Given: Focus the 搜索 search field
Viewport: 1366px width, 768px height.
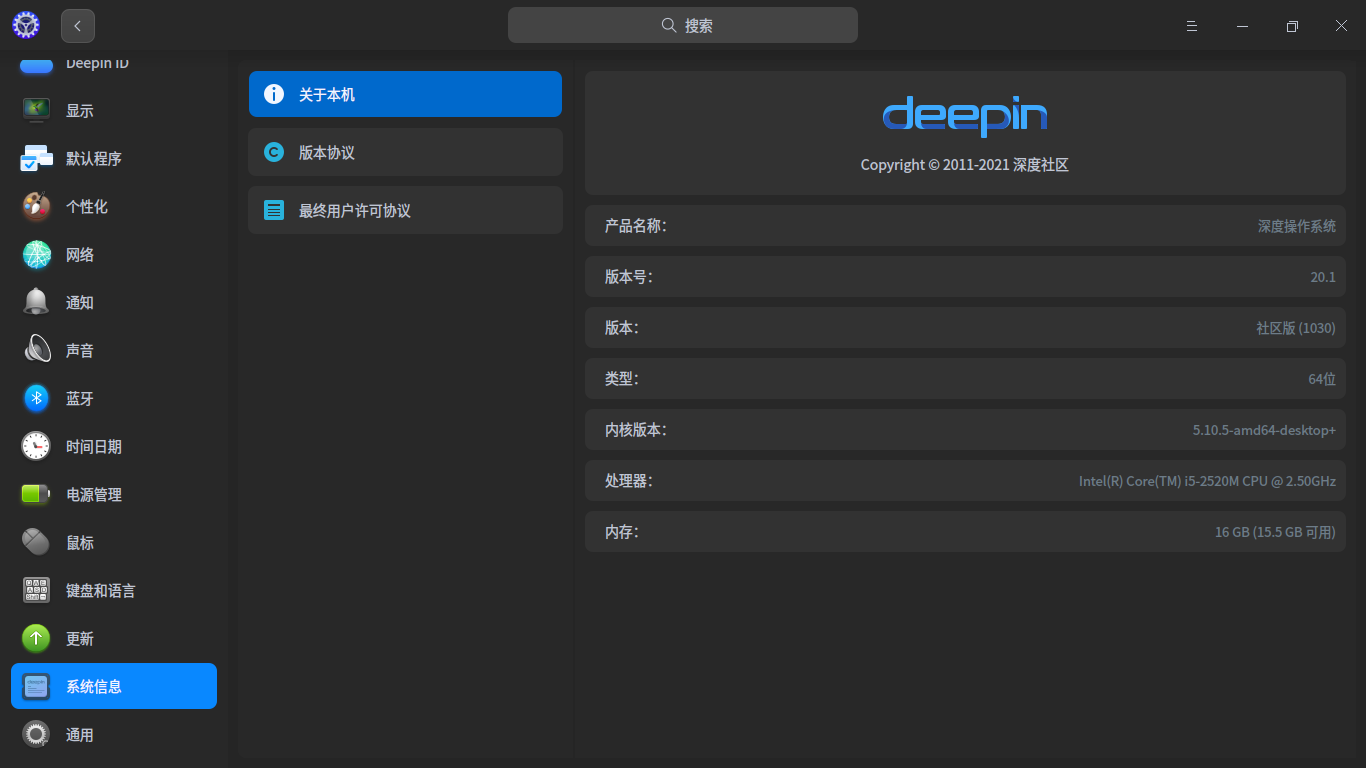Looking at the screenshot, I should click(683, 25).
